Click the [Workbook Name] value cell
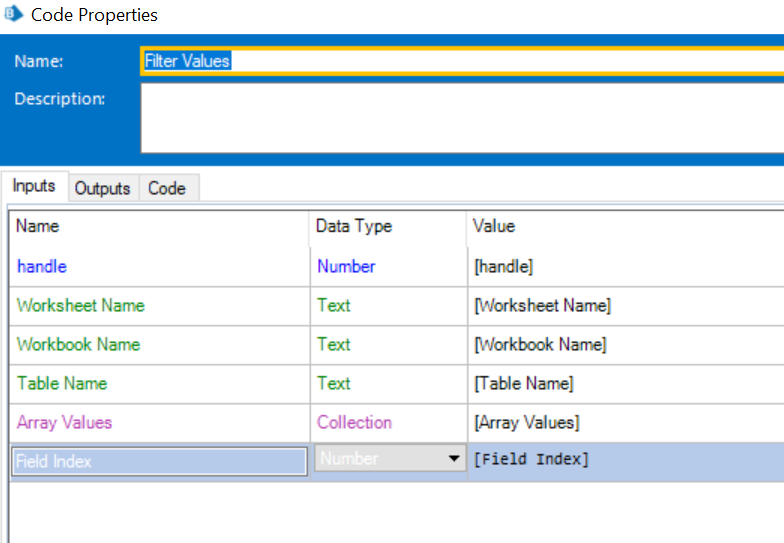Screen dimensions: 784x543 (540, 345)
